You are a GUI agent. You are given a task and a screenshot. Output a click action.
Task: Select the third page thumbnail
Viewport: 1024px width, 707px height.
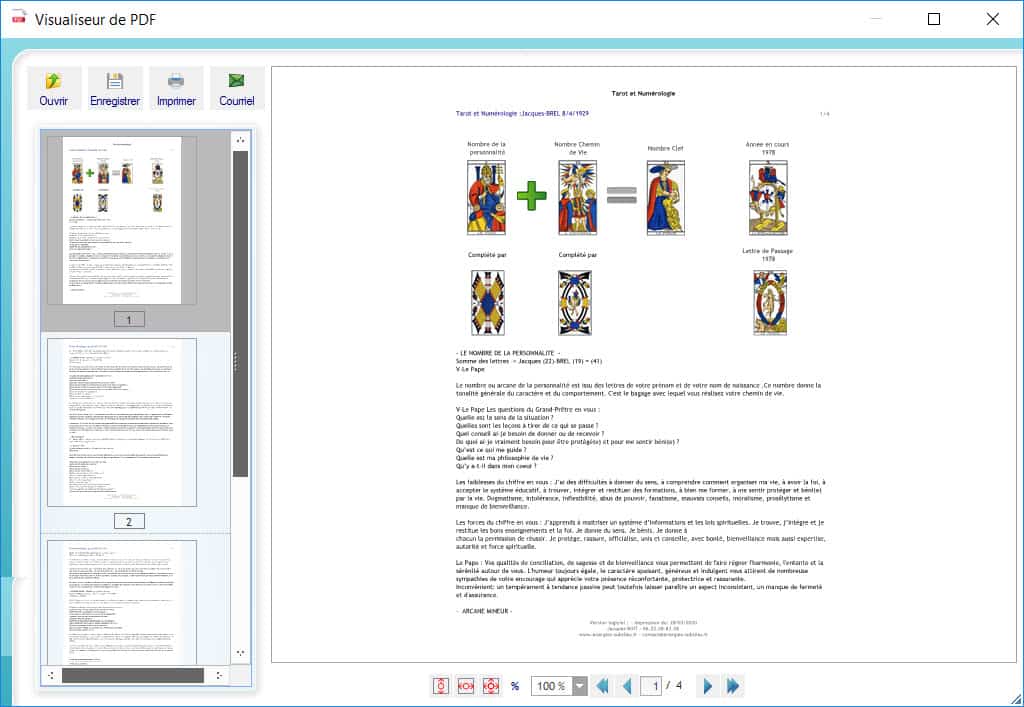[121, 602]
